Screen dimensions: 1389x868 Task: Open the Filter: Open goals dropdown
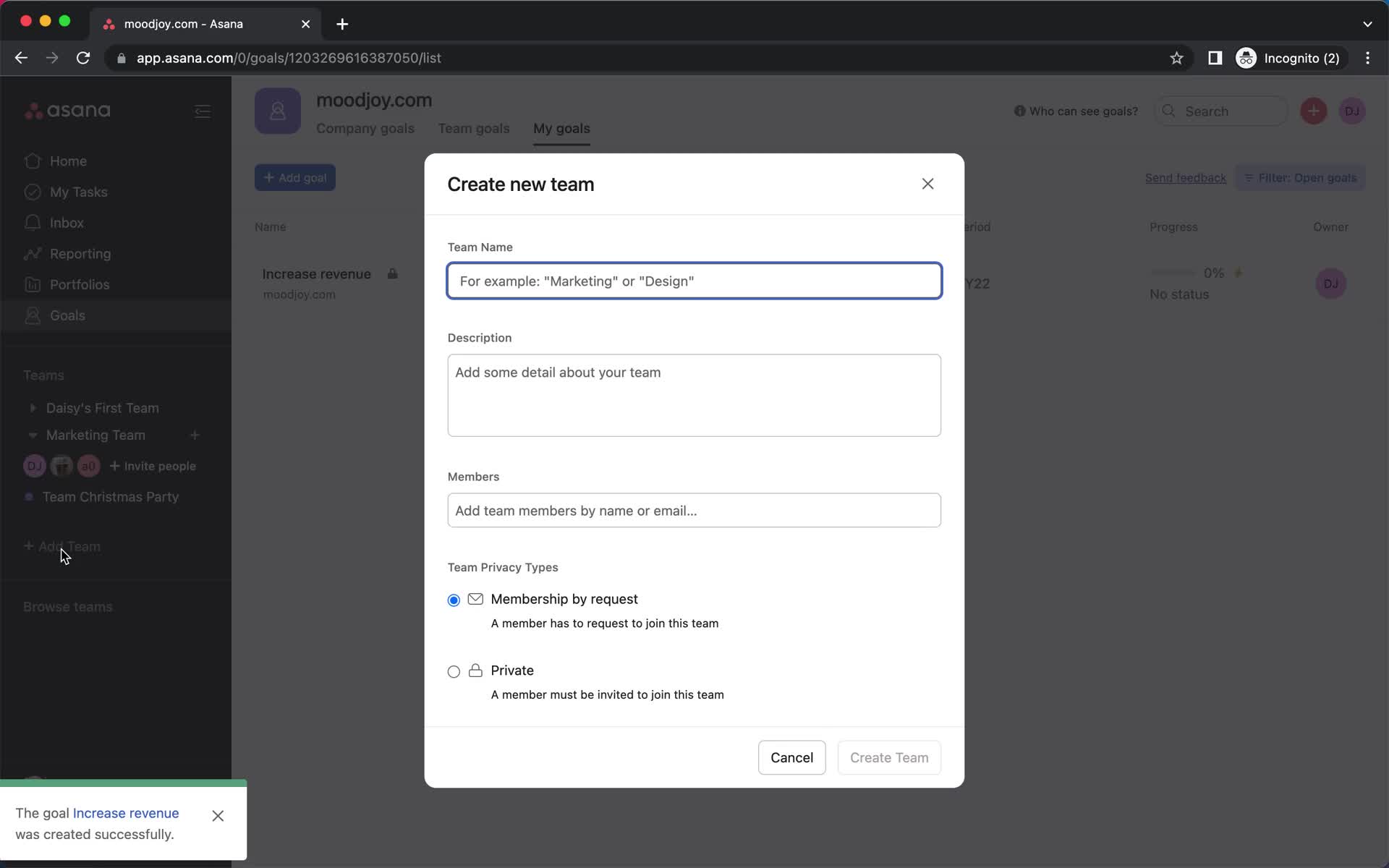tap(1300, 178)
